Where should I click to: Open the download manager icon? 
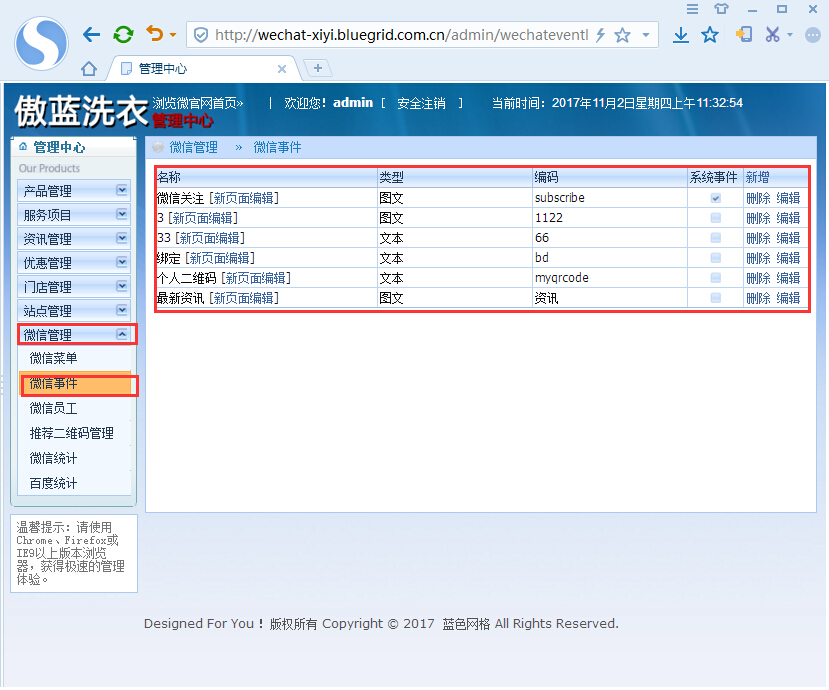[682, 33]
